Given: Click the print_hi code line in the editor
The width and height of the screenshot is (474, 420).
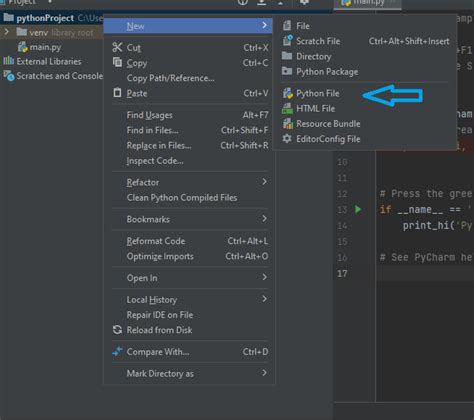Looking at the screenshot, I should tap(437, 226).
